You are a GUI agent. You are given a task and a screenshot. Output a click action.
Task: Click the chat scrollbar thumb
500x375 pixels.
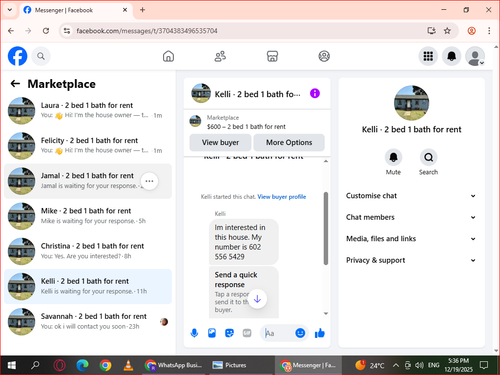pos(326,229)
